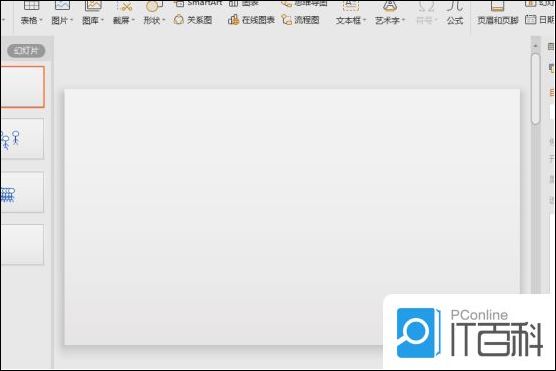556x371 pixels.
Task: Open the 图库 dropdown label
Action: coord(93,21)
